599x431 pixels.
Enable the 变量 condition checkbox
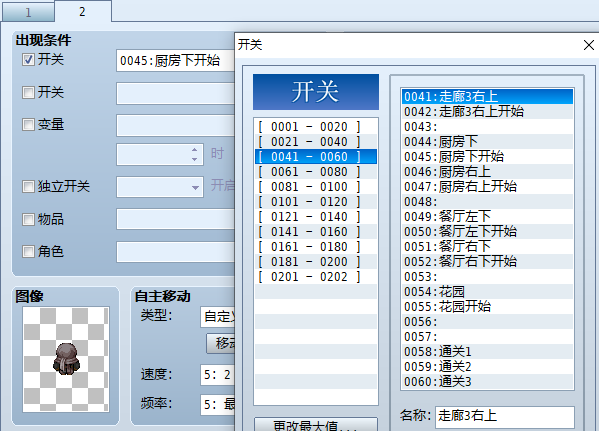pyautogui.click(x=28, y=125)
